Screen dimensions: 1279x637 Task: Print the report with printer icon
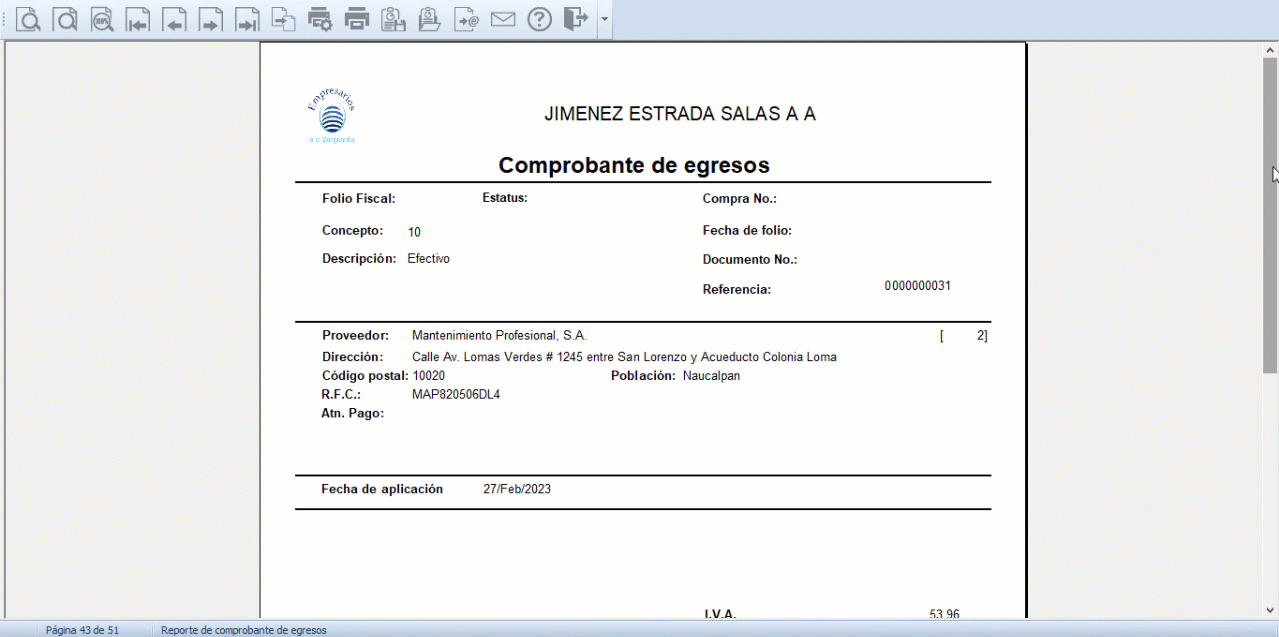[x=356, y=19]
